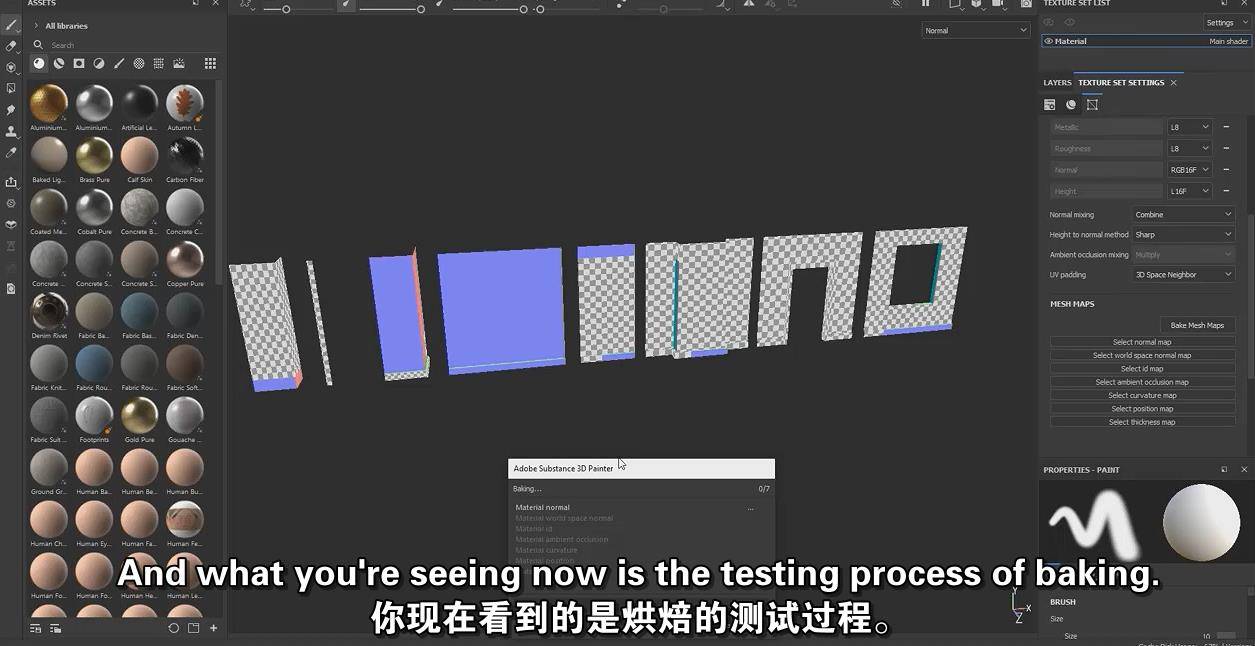Viewport: 1255px width, 646px height.
Task: Open Height to normal method dropdown
Action: [x=1184, y=234]
